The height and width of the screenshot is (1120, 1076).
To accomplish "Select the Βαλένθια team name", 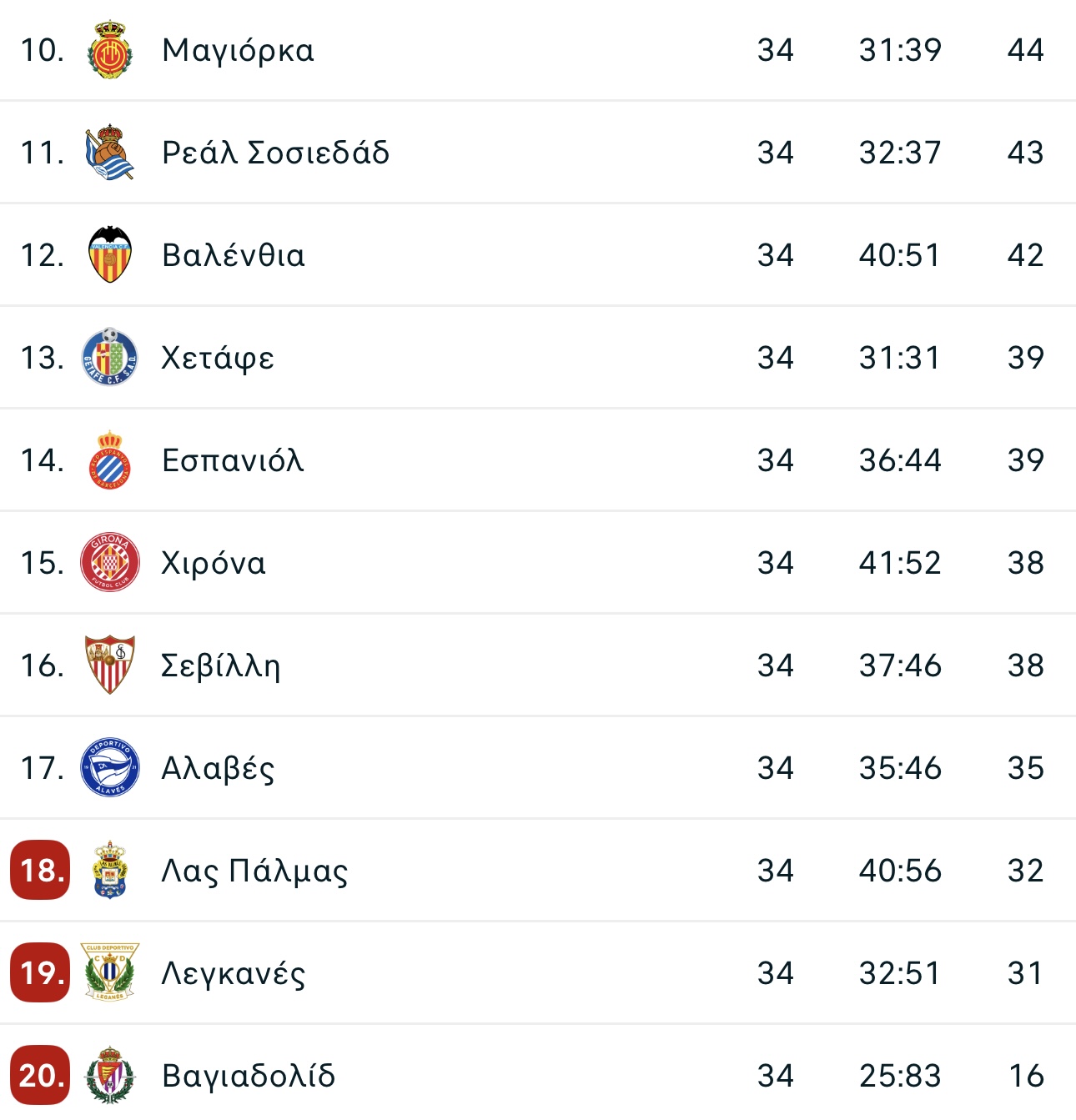I will pyautogui.click(x=234, y=255).
